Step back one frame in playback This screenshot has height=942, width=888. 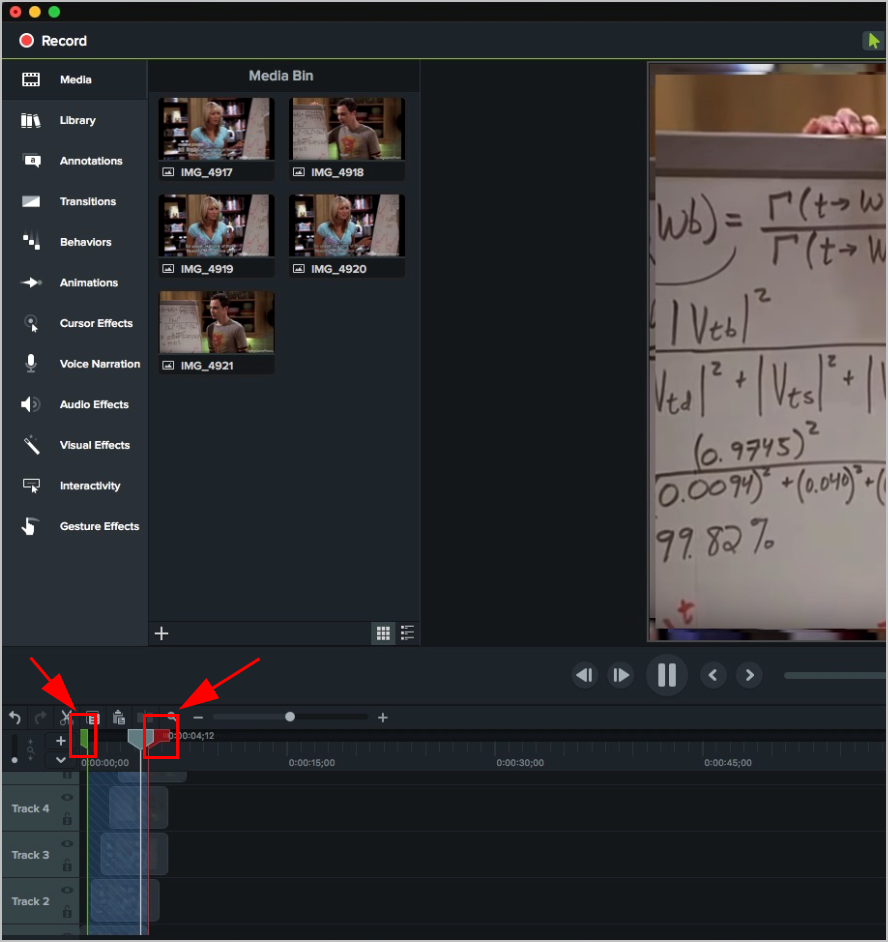[x=585, y=675]
